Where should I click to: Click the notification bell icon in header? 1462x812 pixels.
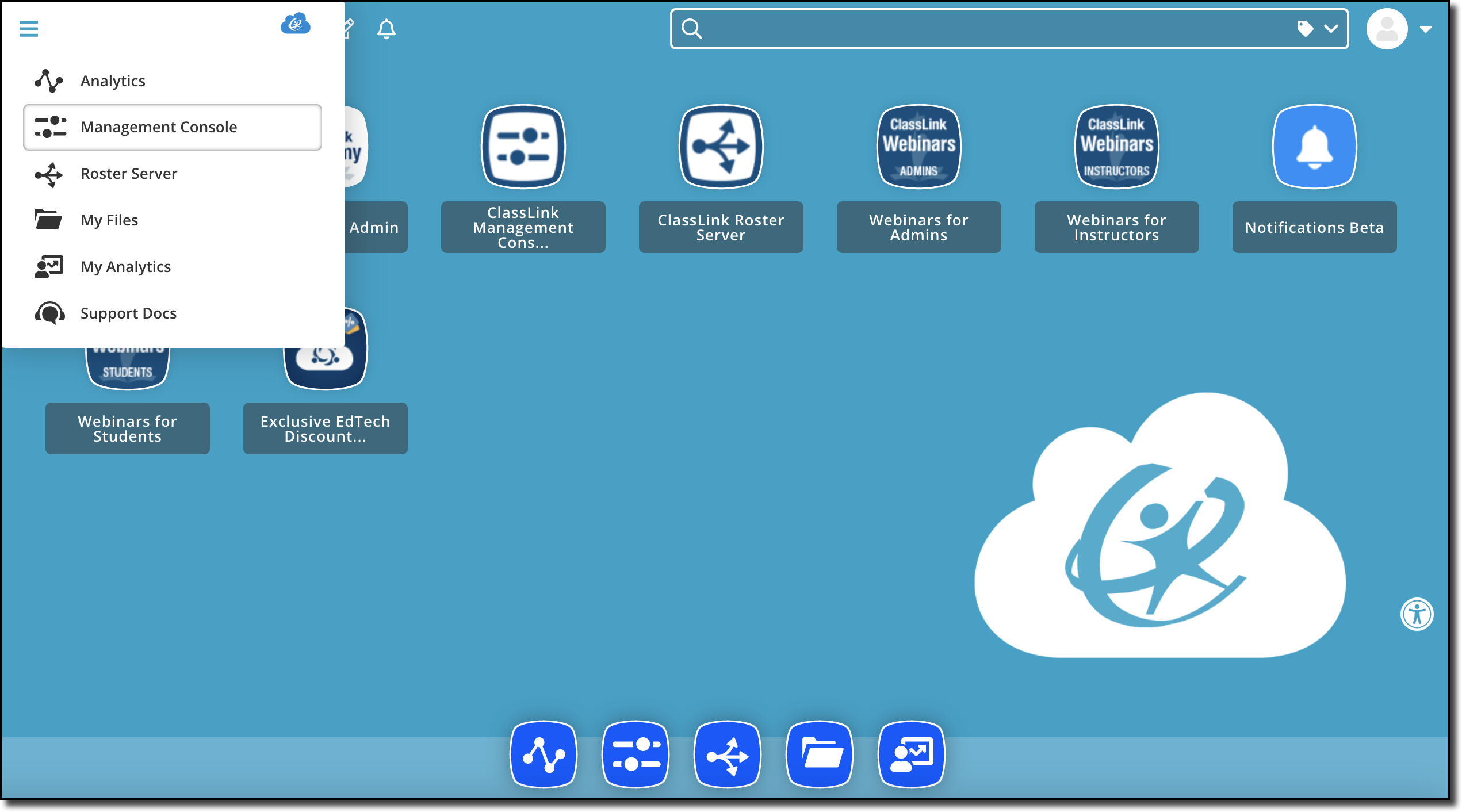click(x=386, y=28)
